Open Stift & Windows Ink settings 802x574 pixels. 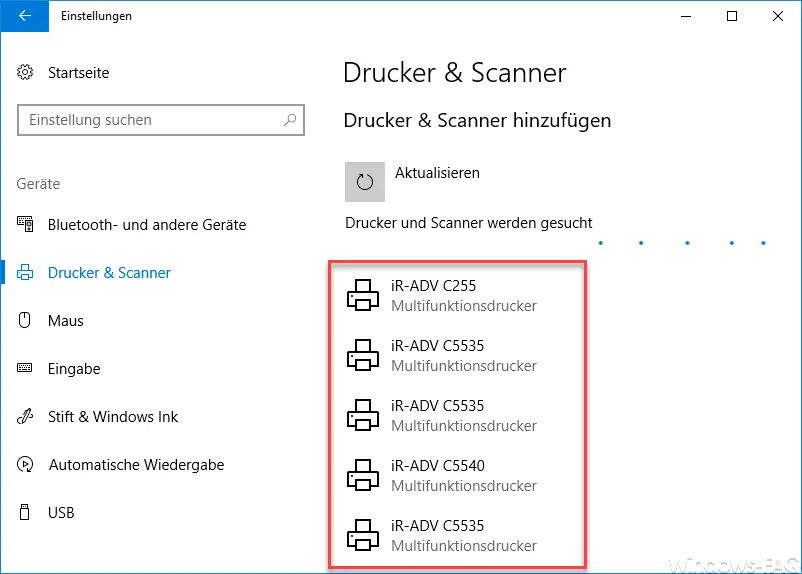tap(113, 417)
